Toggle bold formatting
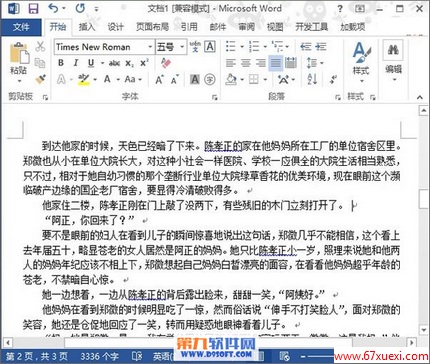This screenshot has width=430, height=364. coord(61,63)
